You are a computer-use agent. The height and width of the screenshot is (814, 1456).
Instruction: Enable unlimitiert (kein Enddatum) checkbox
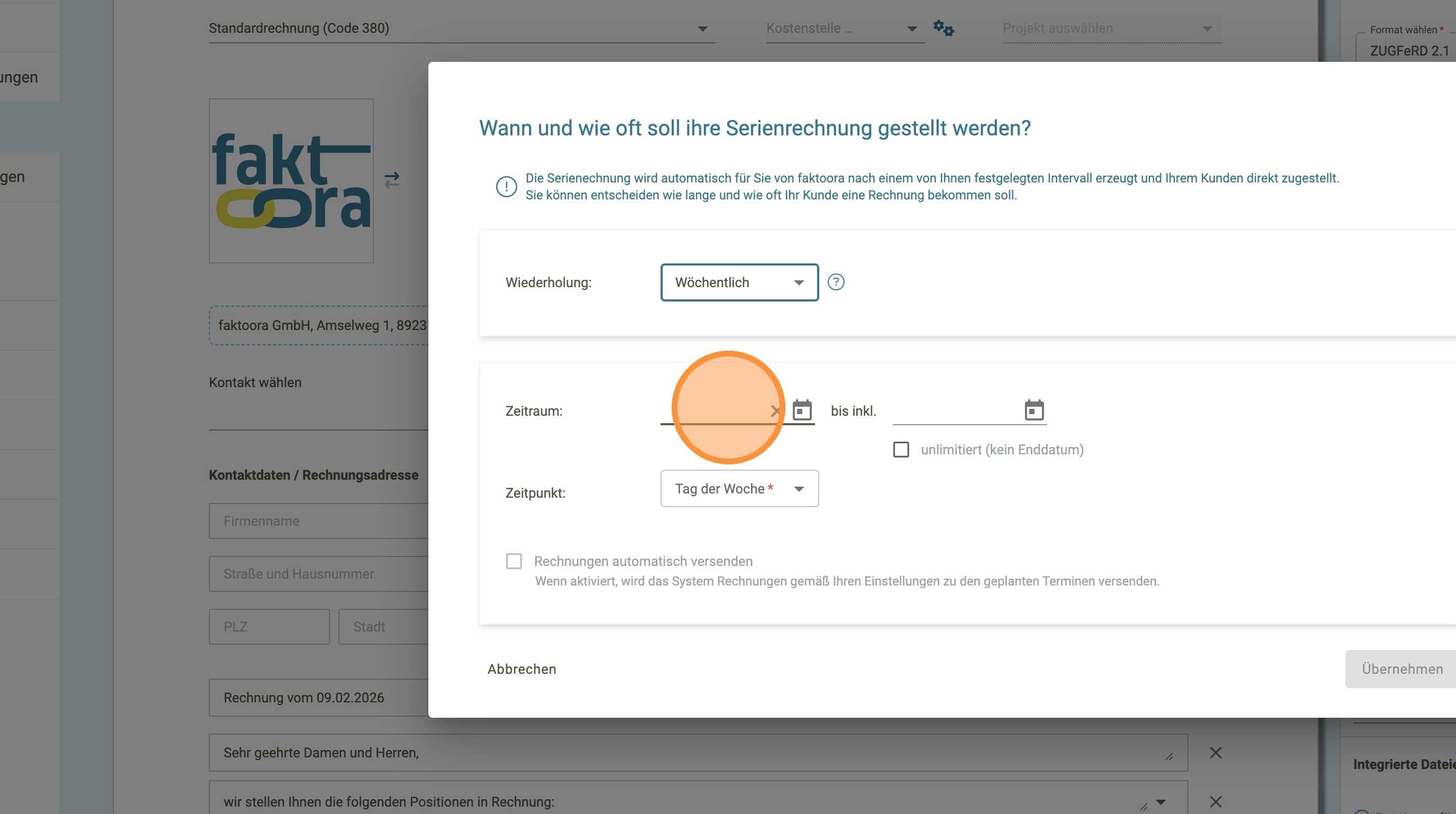pos(901,450)
